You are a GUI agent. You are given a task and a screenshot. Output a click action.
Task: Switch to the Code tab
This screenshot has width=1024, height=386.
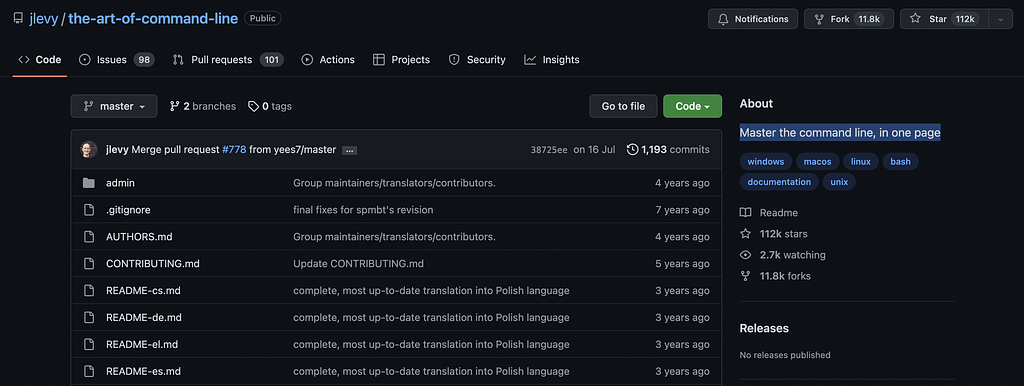click(40, 59)
